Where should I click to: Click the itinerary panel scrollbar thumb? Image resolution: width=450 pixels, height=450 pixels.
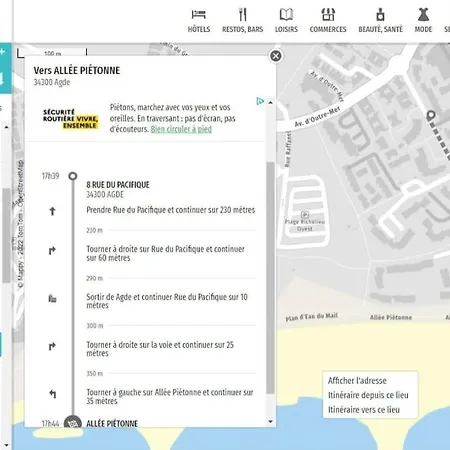(270, 277)
